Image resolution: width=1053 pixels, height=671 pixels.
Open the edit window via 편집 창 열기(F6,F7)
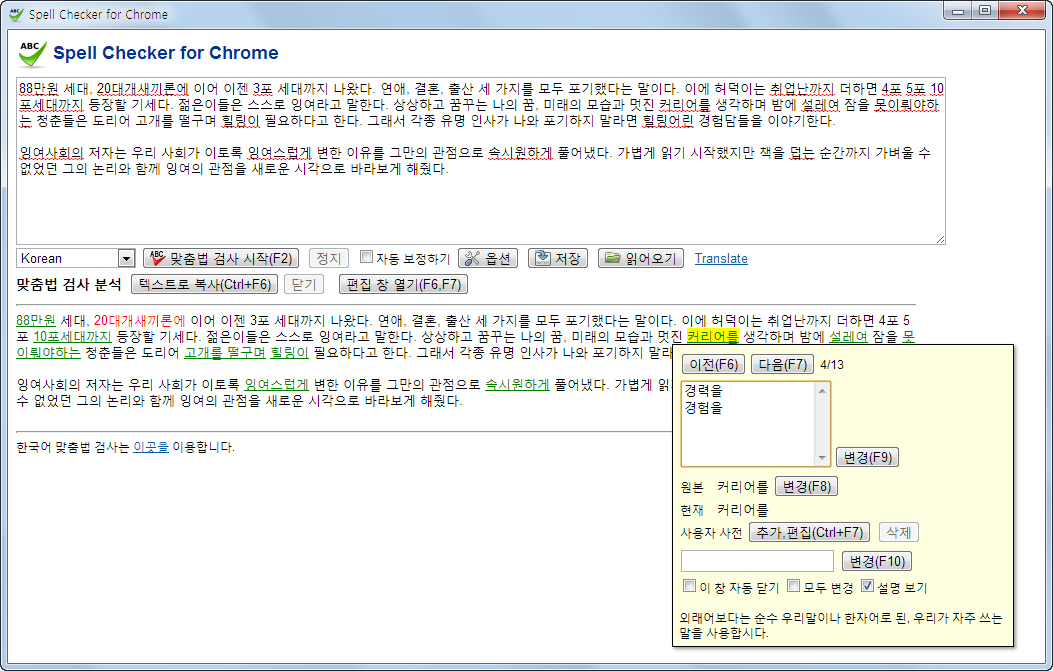coord(403,285)
